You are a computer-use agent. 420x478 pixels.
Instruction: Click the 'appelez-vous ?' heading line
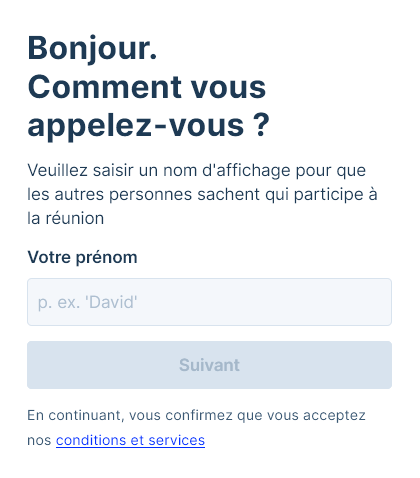point(148,126)
